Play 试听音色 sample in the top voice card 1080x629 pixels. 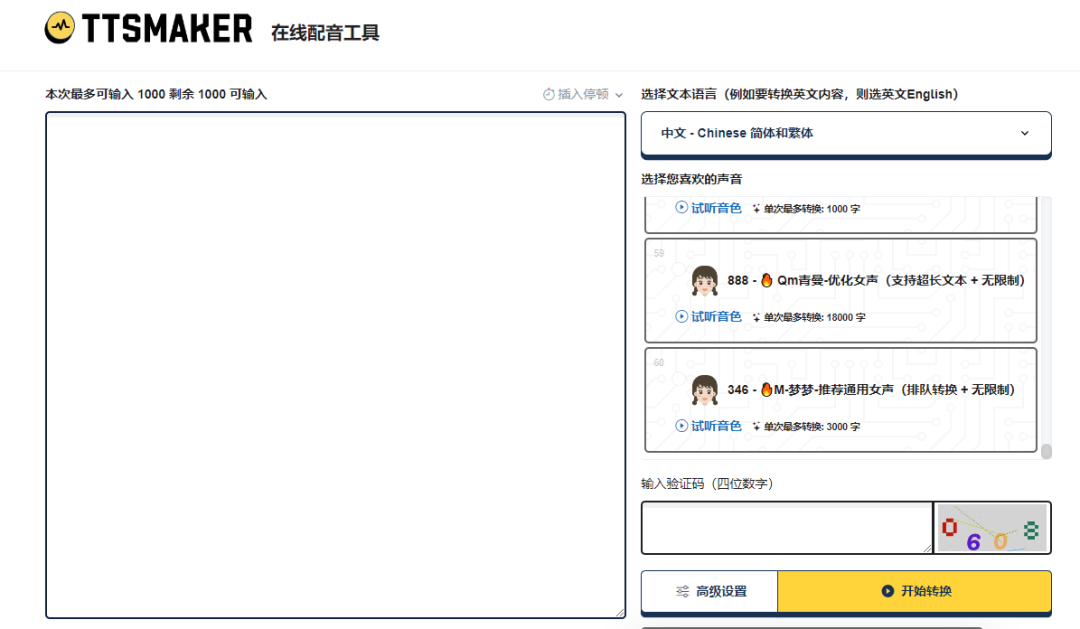709,207
